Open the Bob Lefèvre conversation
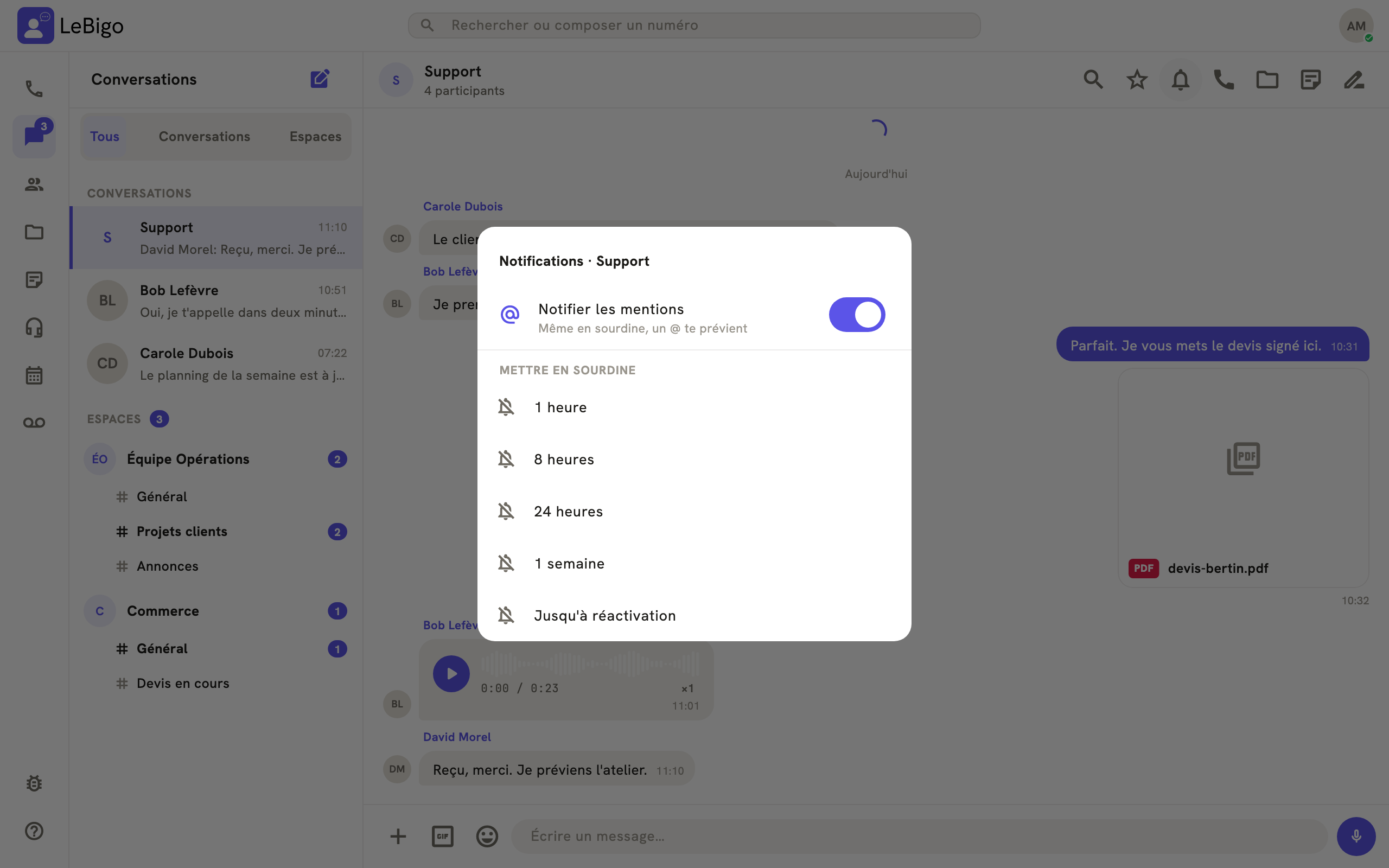The width and height of the screenshot is (1389, 868). pos(216,301)
